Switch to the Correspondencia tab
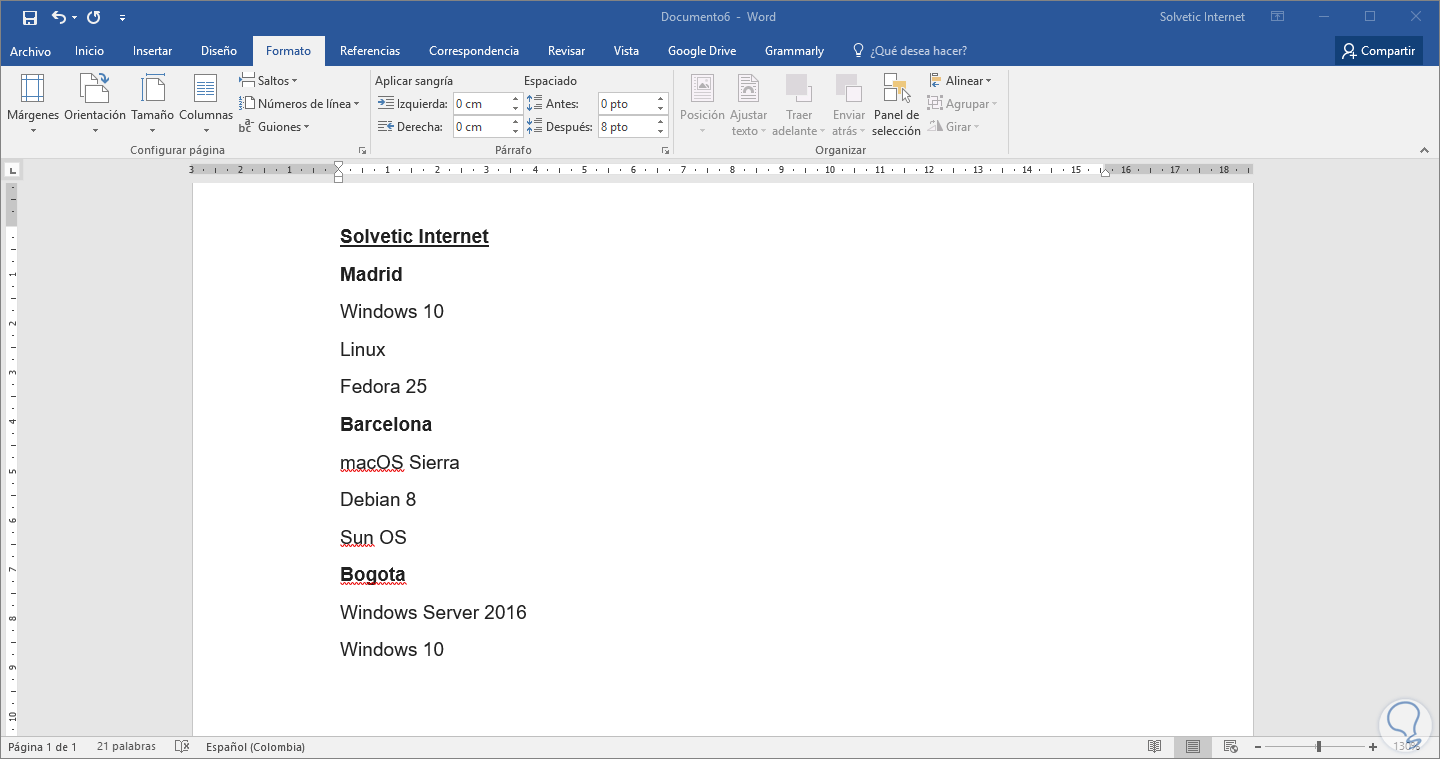Image resolution: width=1440 pixels, height=759 pixels. 474,51
